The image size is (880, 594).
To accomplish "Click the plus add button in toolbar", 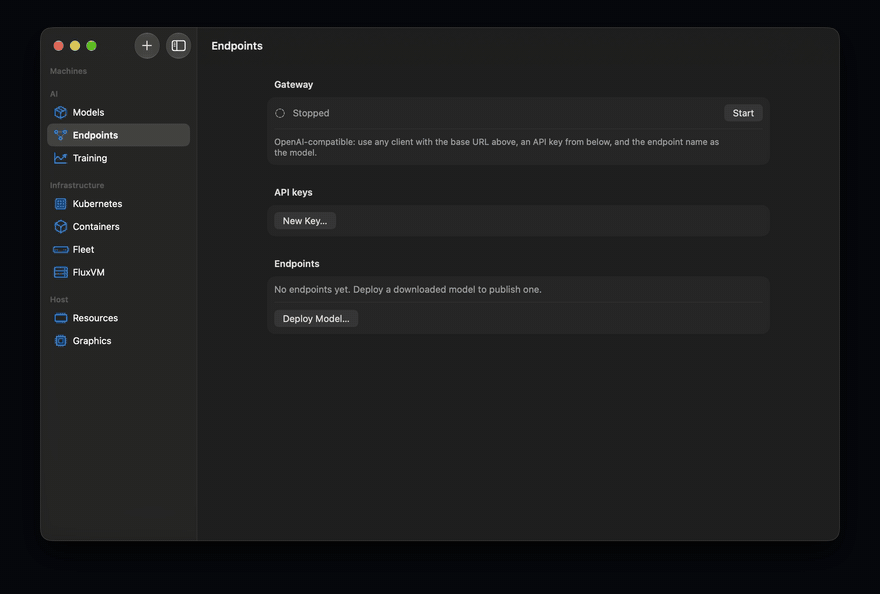I will pos(146,45).
